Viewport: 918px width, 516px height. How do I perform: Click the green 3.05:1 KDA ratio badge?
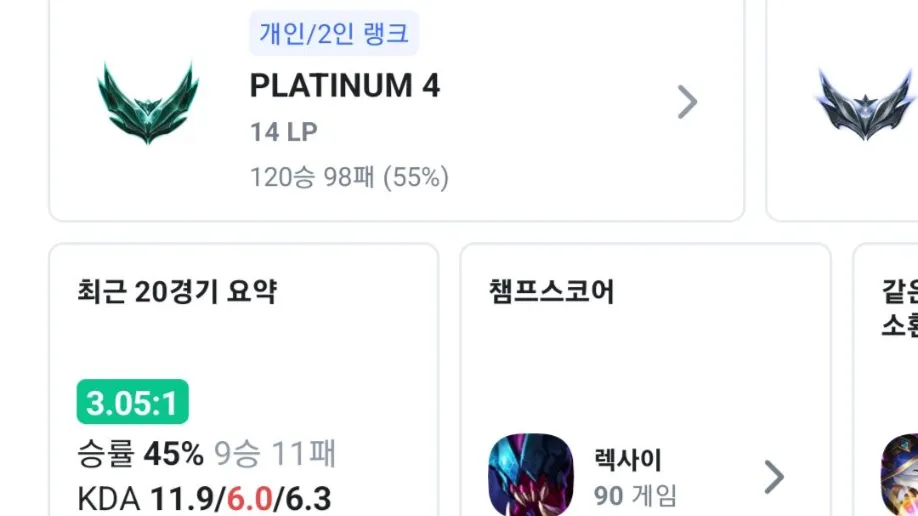(132, 402)
